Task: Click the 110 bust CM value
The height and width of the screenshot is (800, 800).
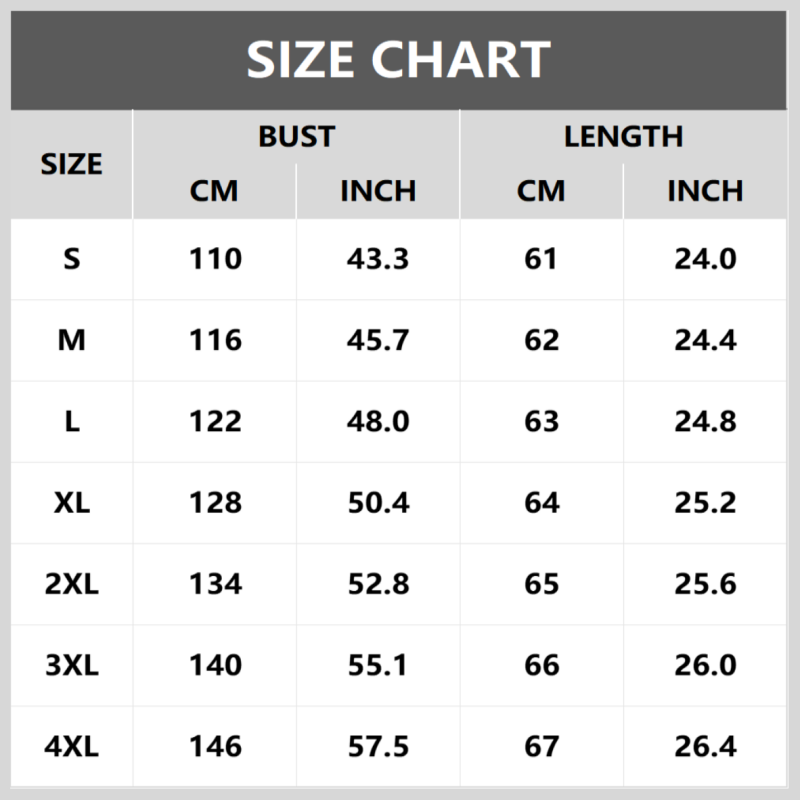Action: 216,259
